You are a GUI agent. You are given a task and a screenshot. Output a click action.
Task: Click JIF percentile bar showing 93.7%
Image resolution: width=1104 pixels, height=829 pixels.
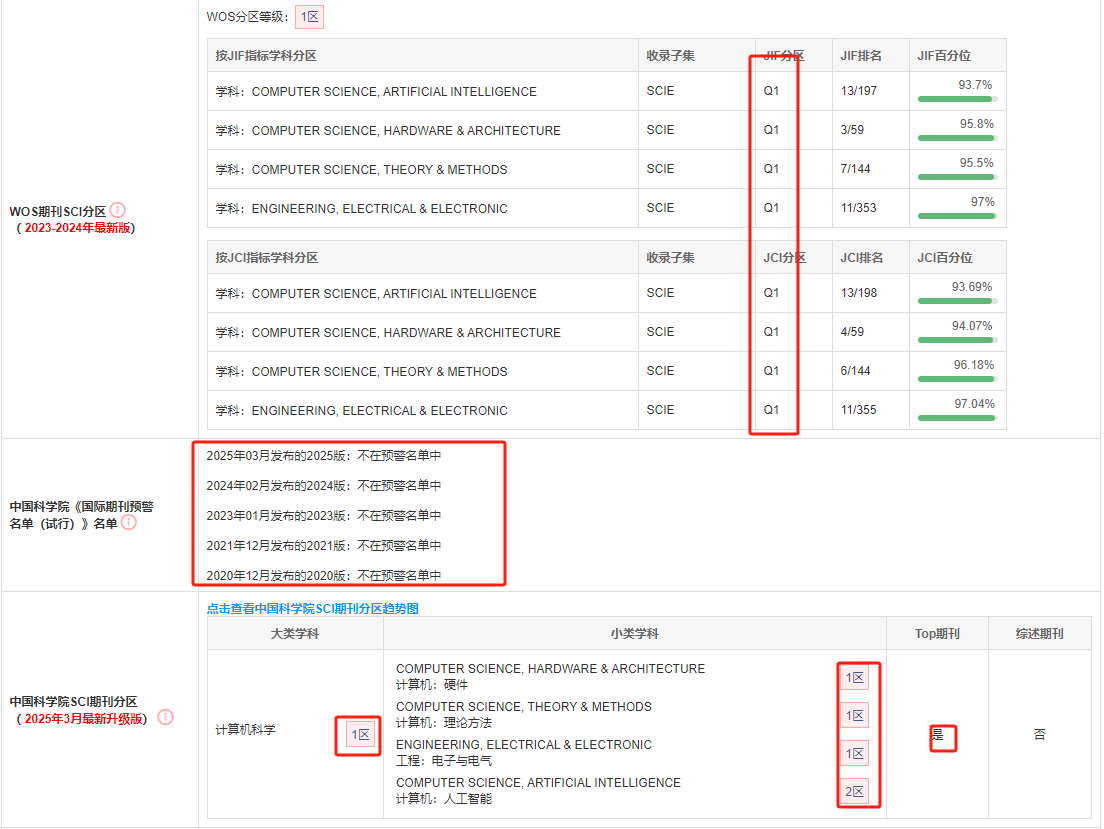[957, 99]
